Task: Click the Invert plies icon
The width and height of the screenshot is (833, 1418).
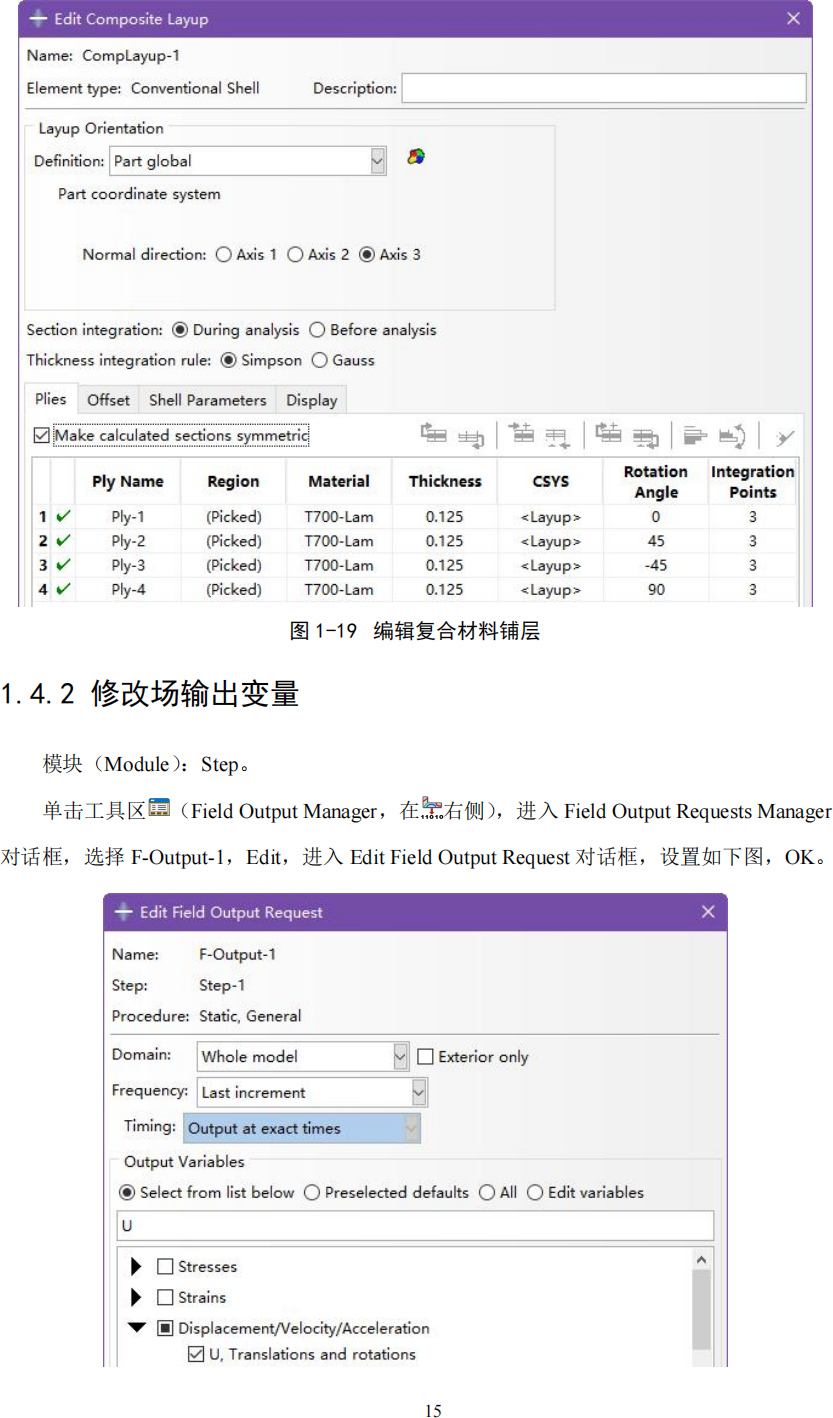Action: (x=732, y=435)
